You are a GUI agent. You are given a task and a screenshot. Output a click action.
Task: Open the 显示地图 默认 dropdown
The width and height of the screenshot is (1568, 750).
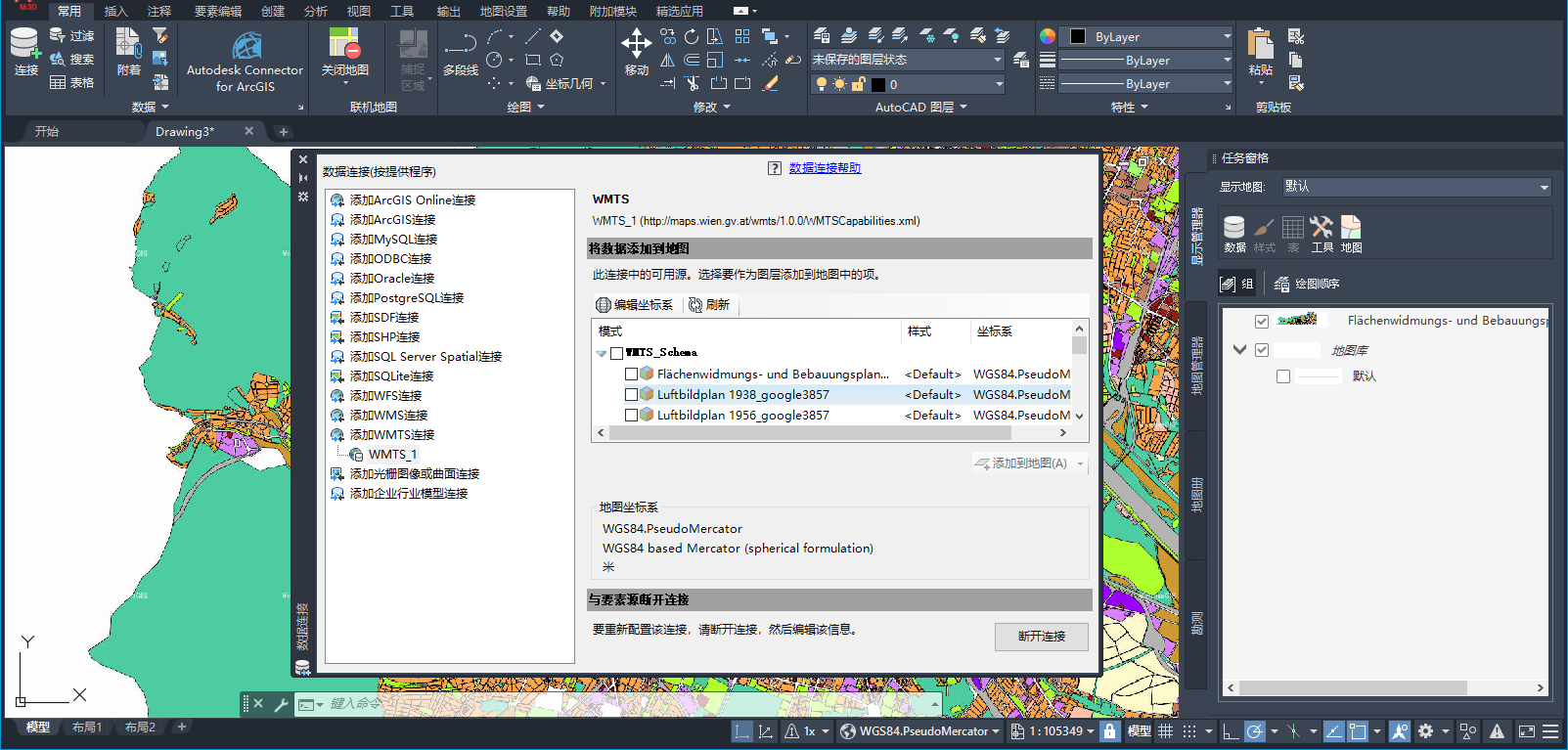point(1416,187)
